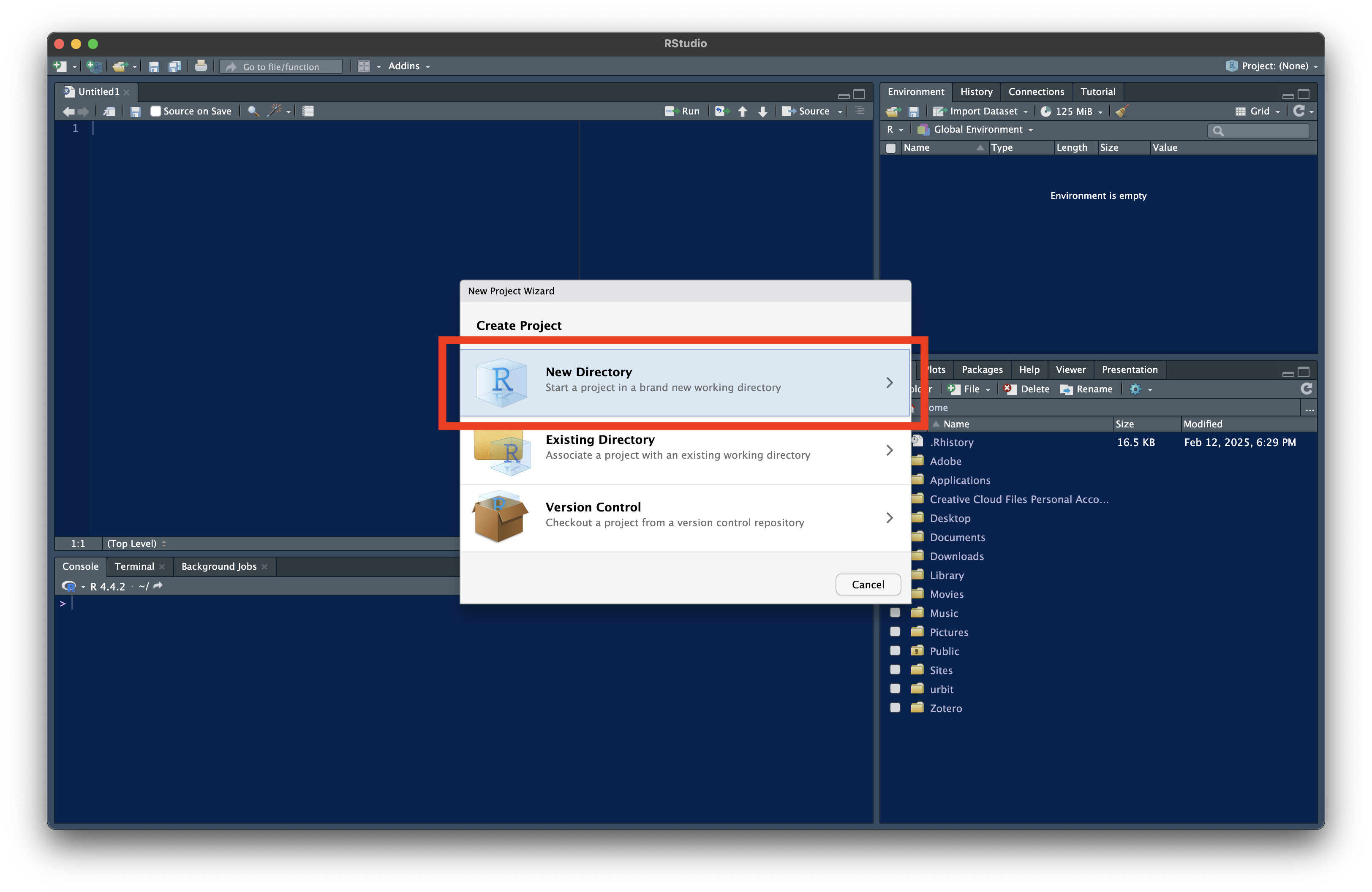Click Cancel in New Project Wizard
This screenshot has height=892, width=1372.
[x=868, y=584]
